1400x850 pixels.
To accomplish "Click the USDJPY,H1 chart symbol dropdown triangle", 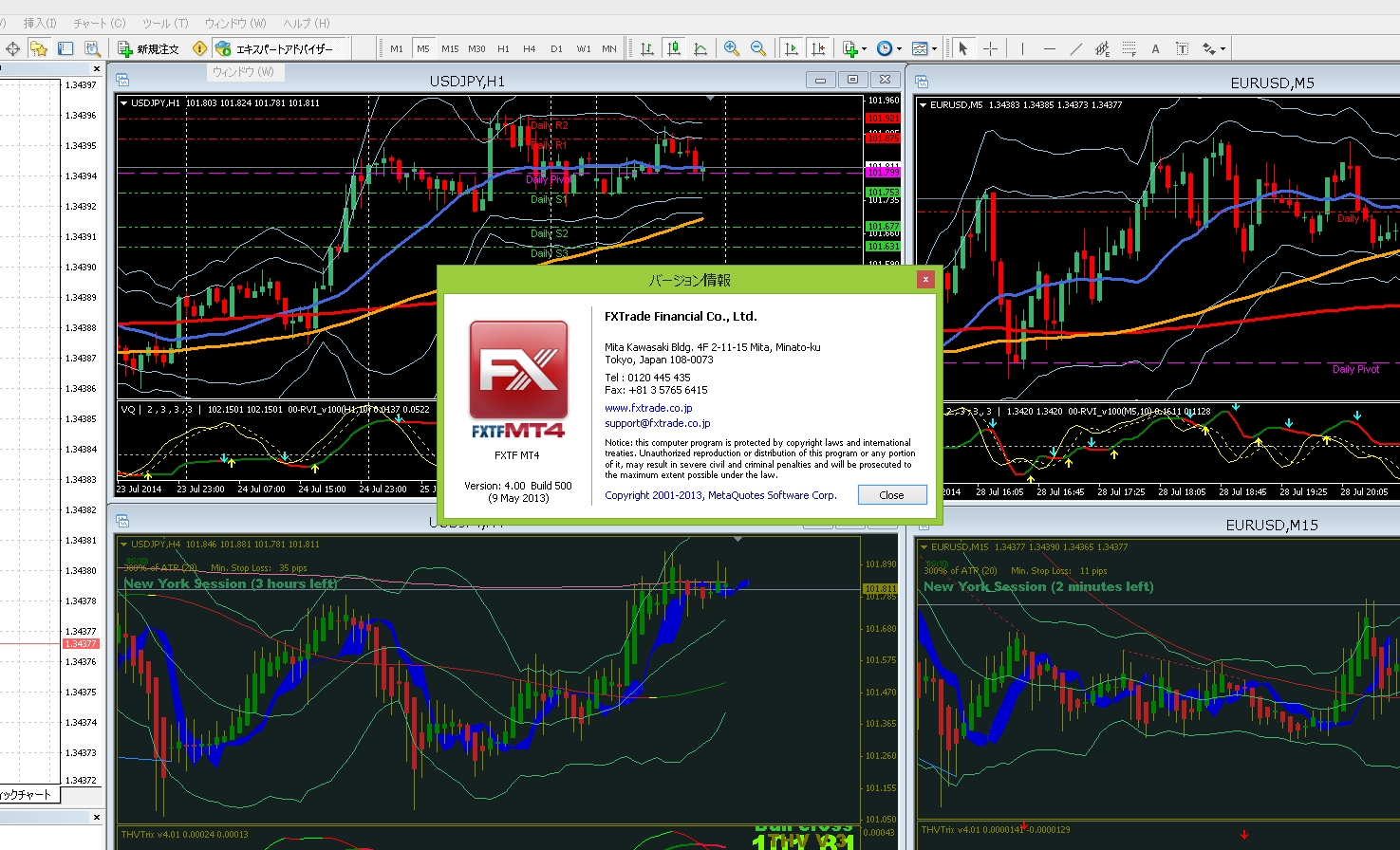I will (123, 102).
